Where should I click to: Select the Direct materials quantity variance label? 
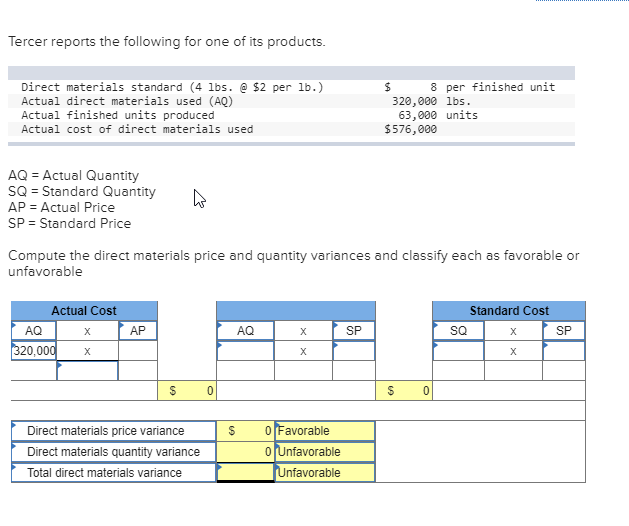click(114, 452)
